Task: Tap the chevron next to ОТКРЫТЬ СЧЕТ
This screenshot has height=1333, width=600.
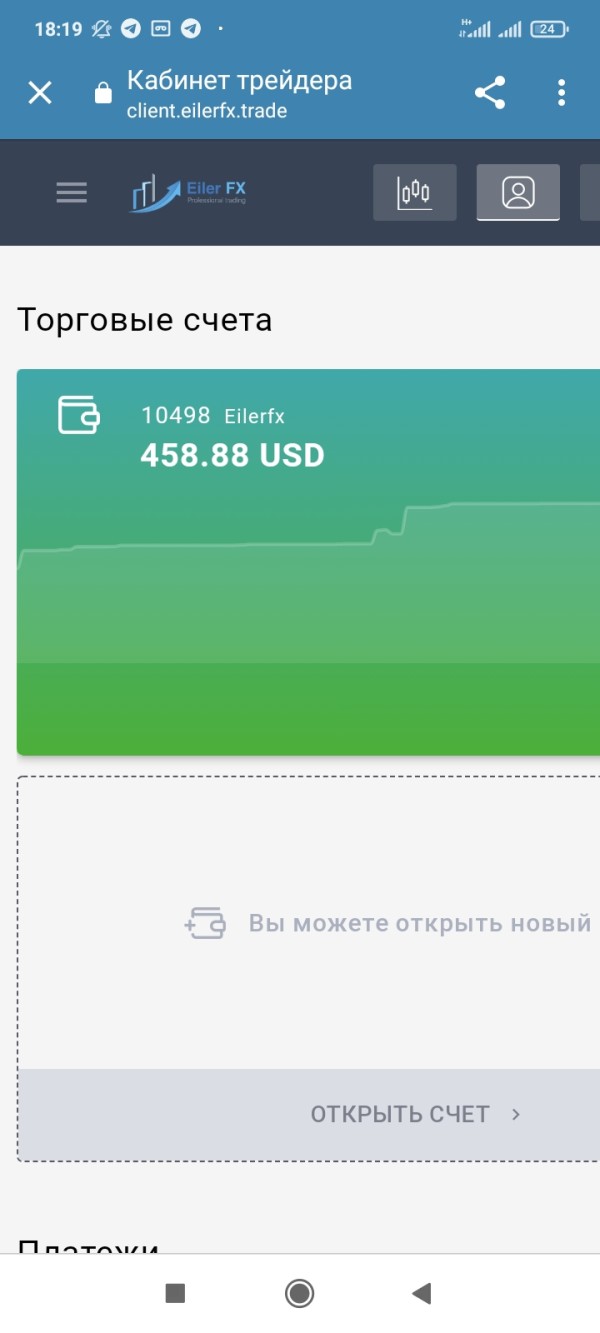Action: tap(516, 1114)
